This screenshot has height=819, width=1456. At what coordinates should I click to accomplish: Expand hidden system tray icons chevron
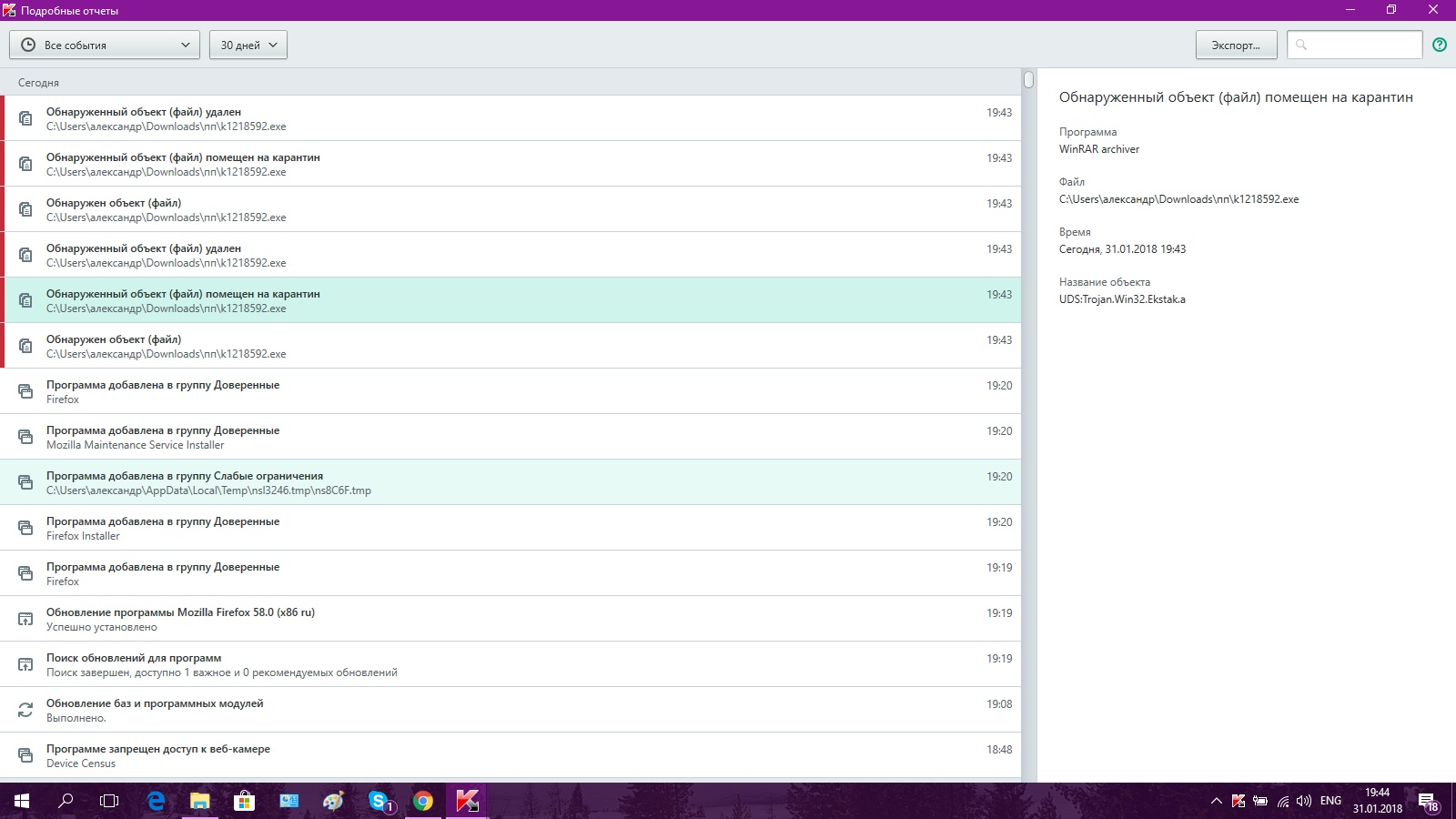1216,801
